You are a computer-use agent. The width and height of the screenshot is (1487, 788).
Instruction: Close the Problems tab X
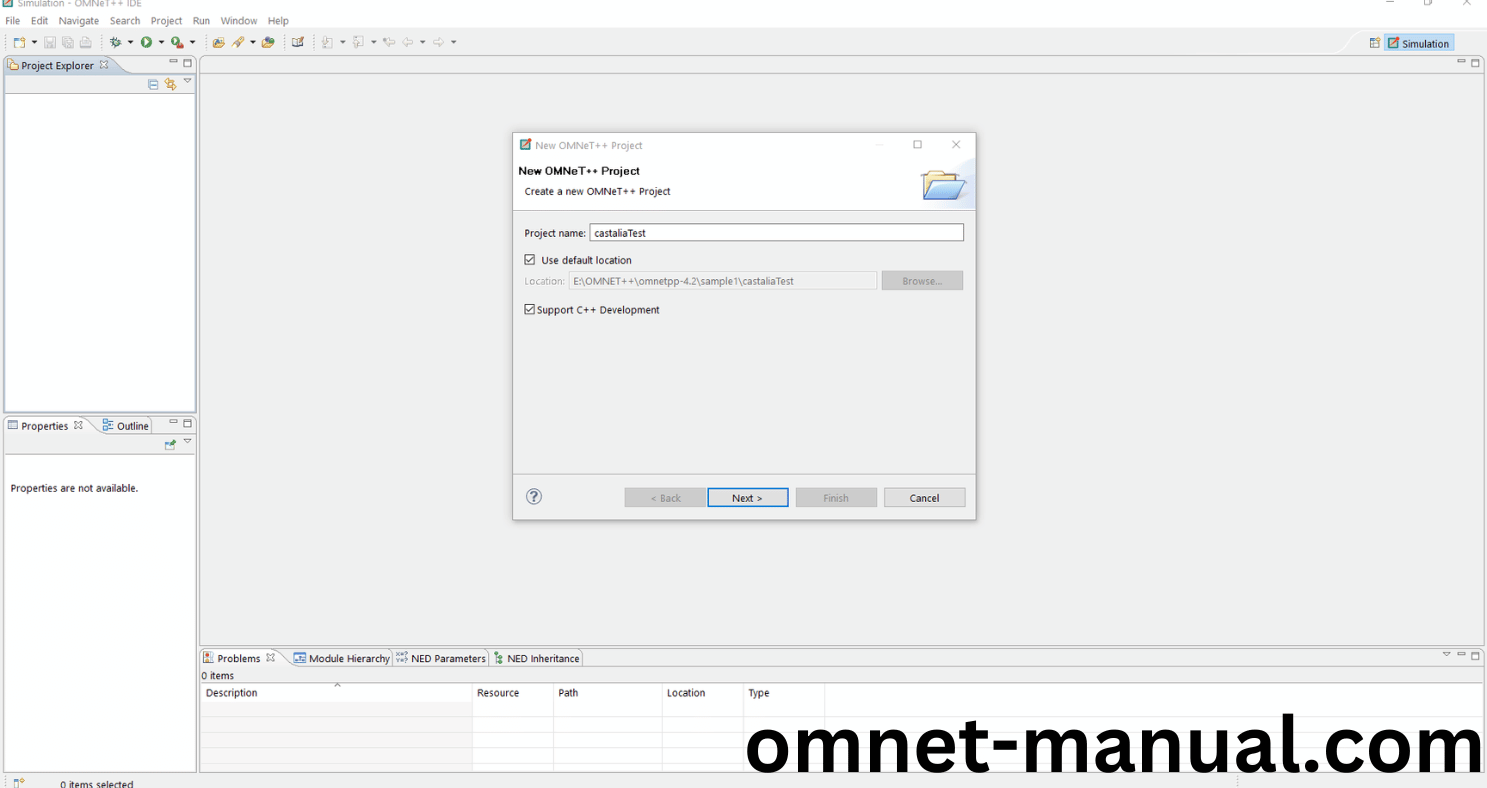pyautogui.click(x=270, y=658)
